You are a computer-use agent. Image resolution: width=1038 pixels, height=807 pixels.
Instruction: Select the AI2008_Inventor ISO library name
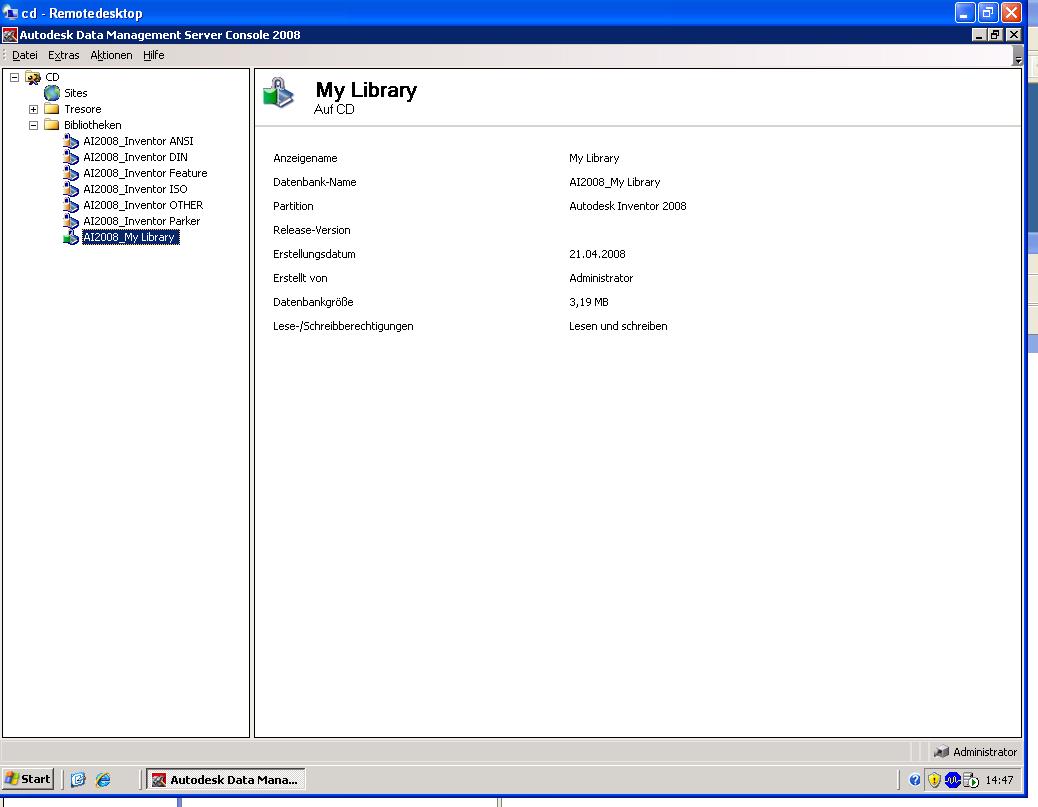point(136,189)
